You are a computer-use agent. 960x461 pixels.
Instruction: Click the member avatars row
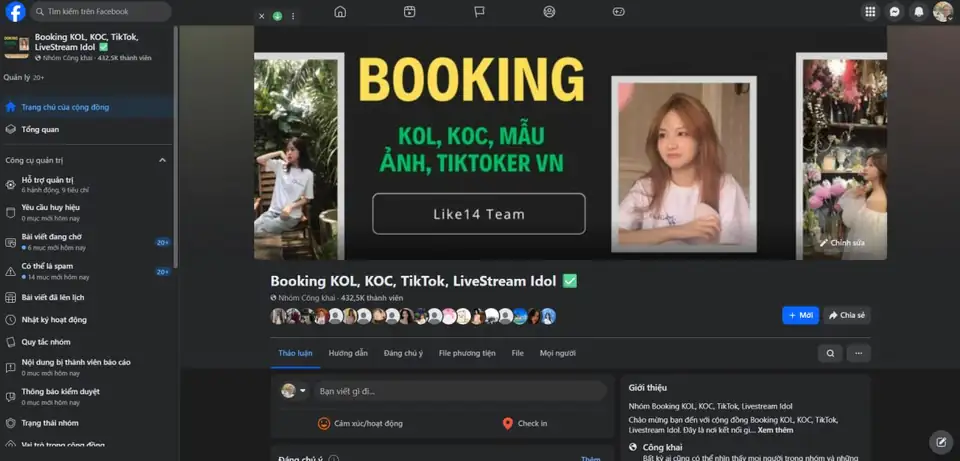tap(413, 316)
